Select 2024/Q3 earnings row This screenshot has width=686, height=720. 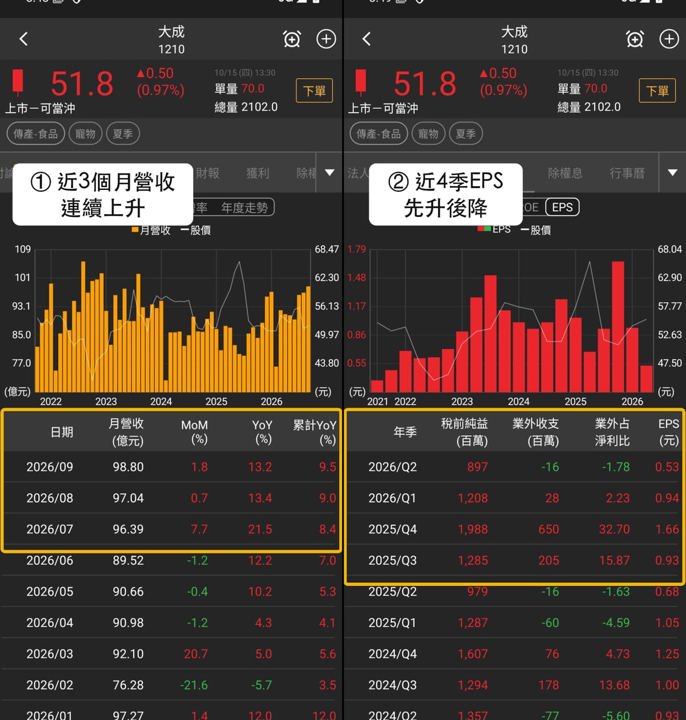(x=514, y=685)
